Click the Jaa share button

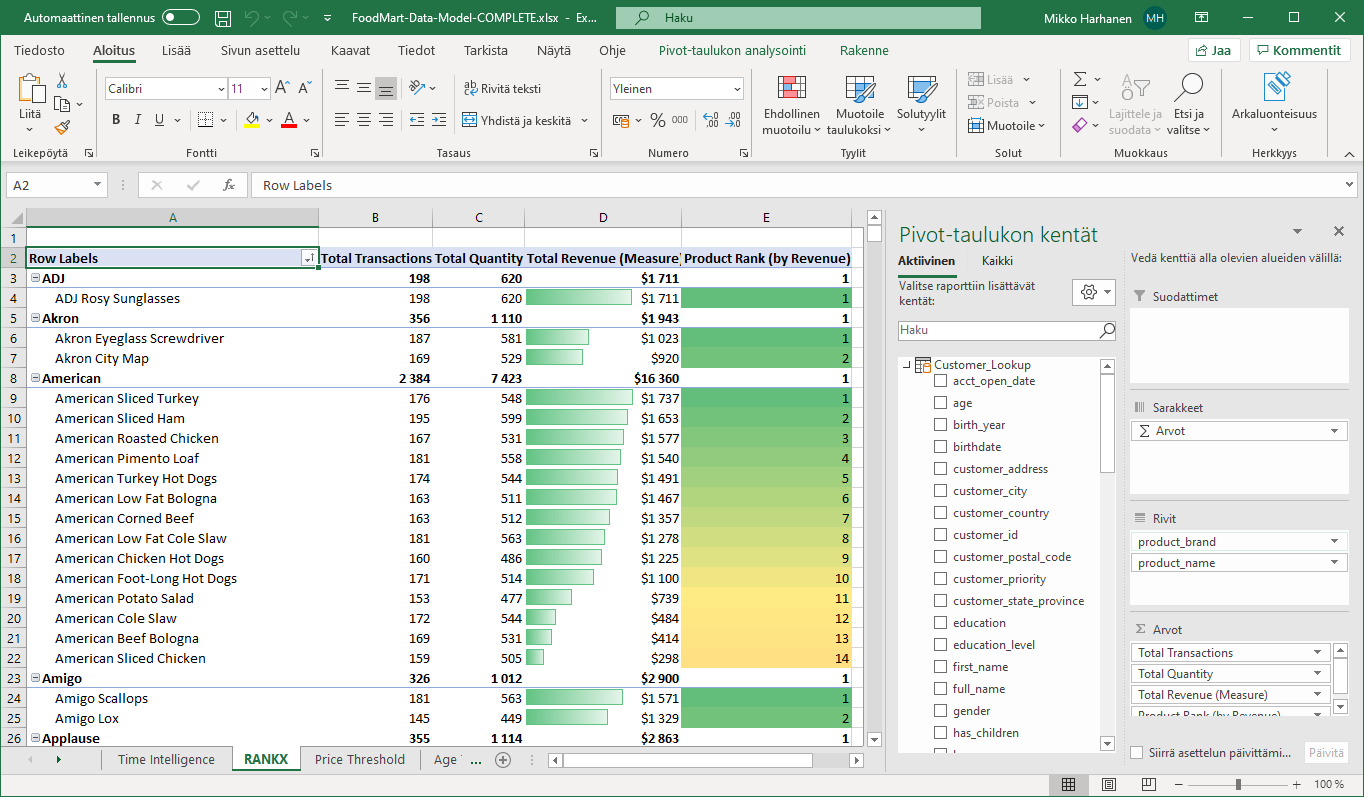pyautogui.click(x=1214, y=50)
